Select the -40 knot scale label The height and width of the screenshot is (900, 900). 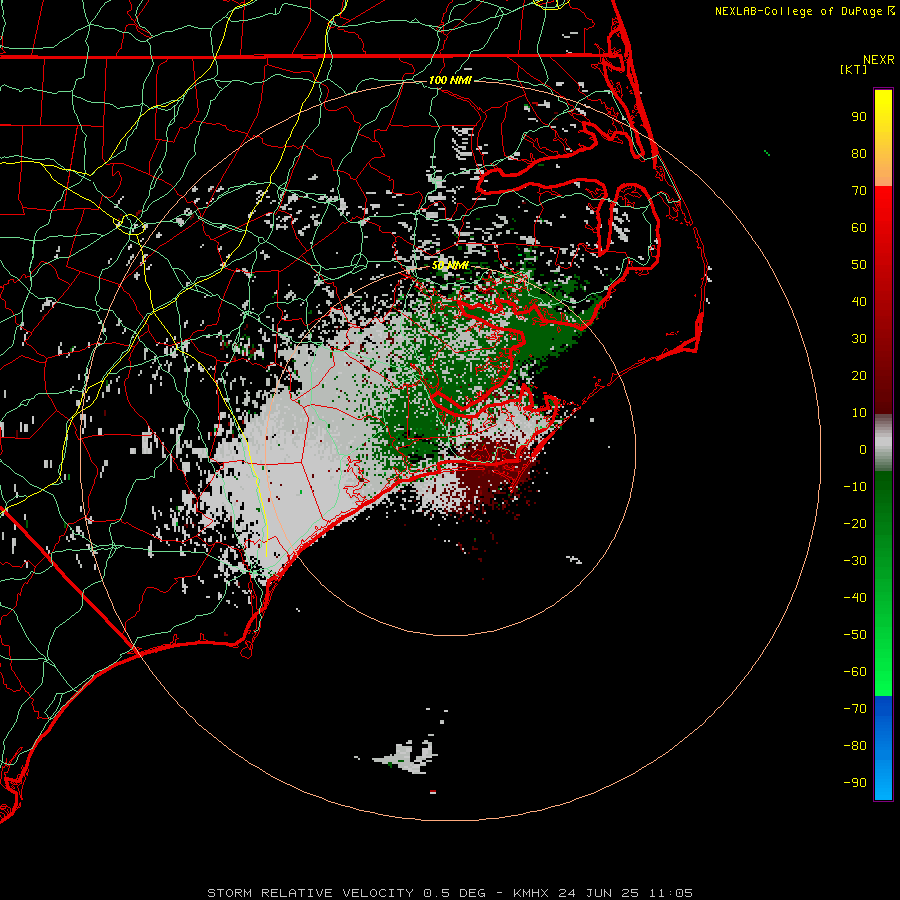pos(855,598)
